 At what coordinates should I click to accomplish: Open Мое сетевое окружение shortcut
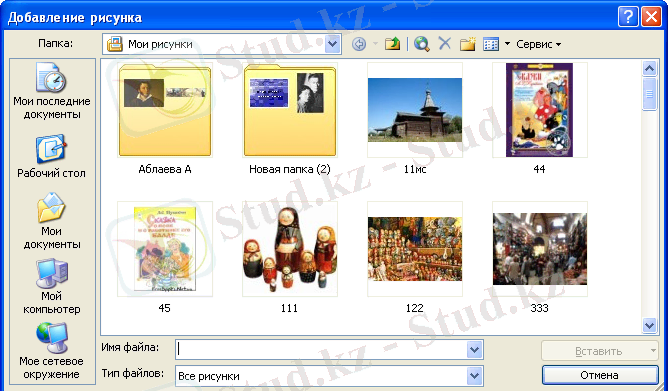tap(52, 351)
